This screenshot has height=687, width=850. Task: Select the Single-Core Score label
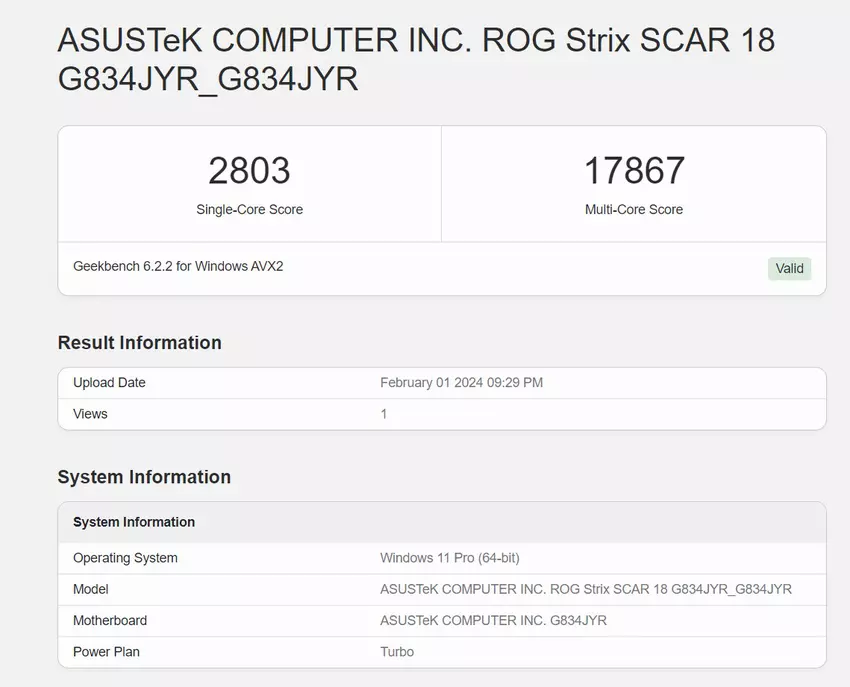(249, 210)
